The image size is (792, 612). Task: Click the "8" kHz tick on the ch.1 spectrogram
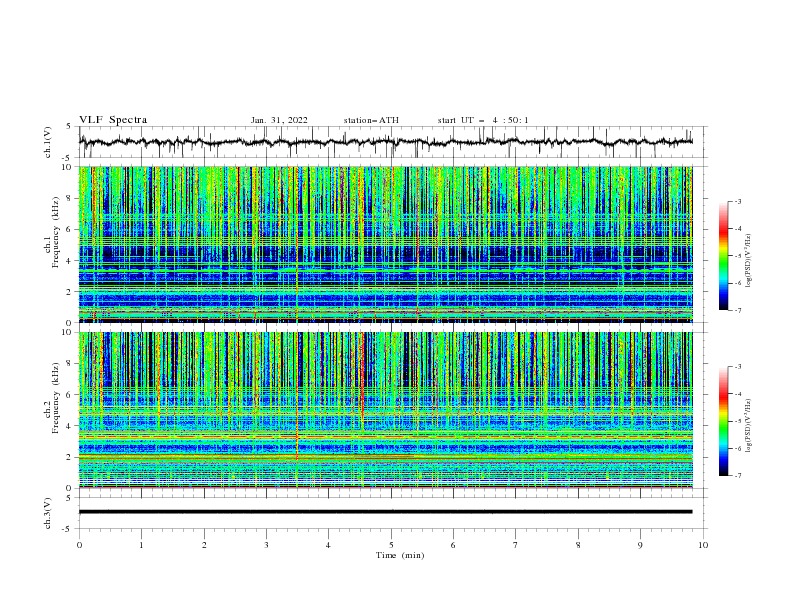click(x=70, y=198)
